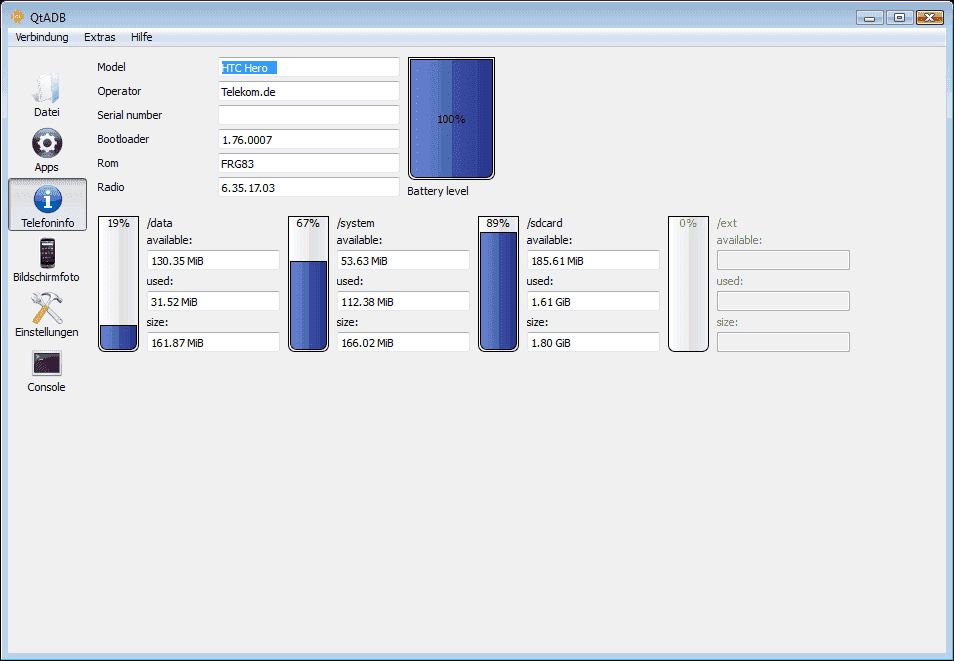Image resolution: width=954 pixels, height=661 pixels.
Task: Click the empty Serial number field
Action: tap(309, 115)
